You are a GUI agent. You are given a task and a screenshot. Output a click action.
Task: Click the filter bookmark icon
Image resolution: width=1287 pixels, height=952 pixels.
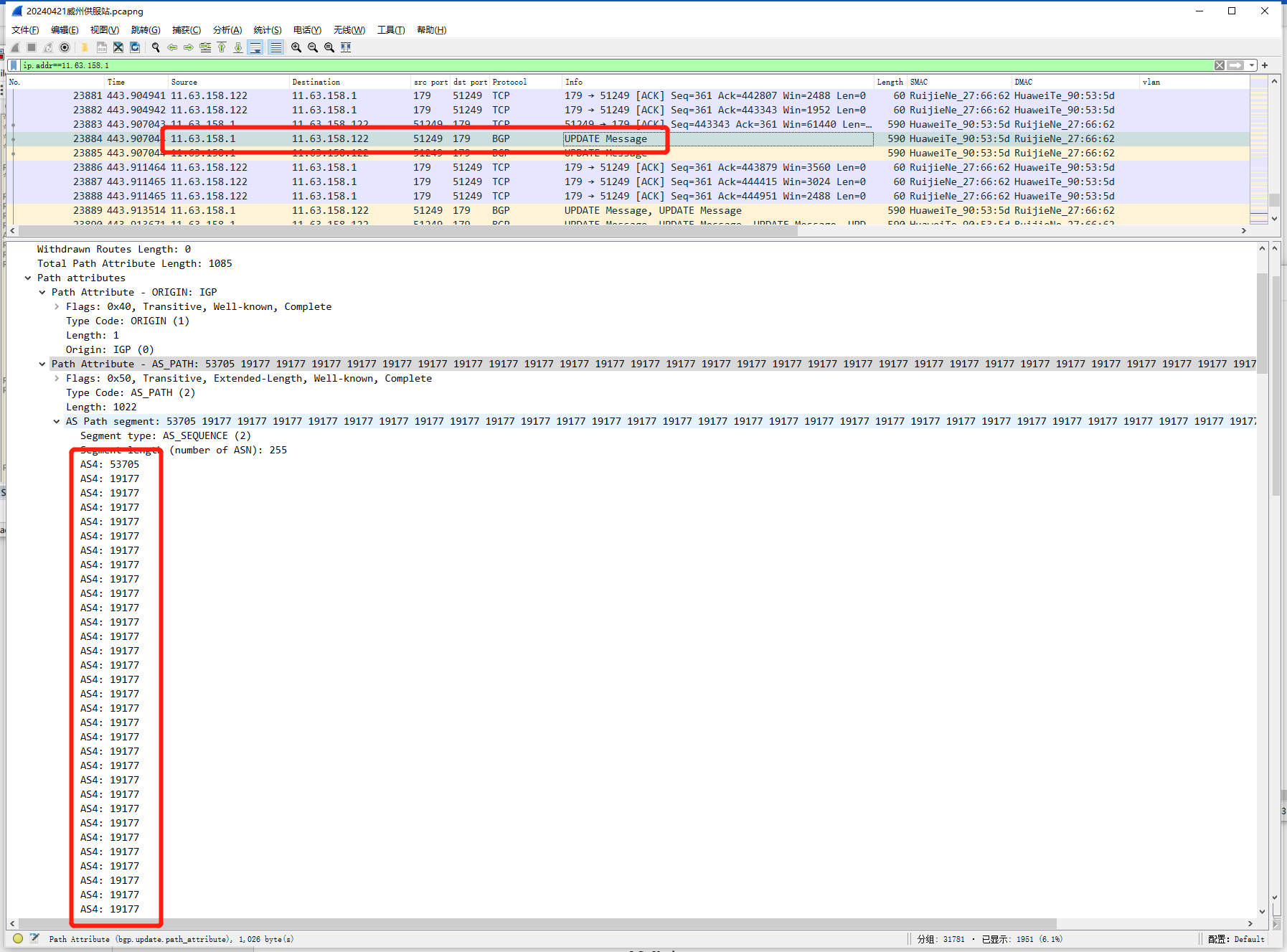(14, 65)
